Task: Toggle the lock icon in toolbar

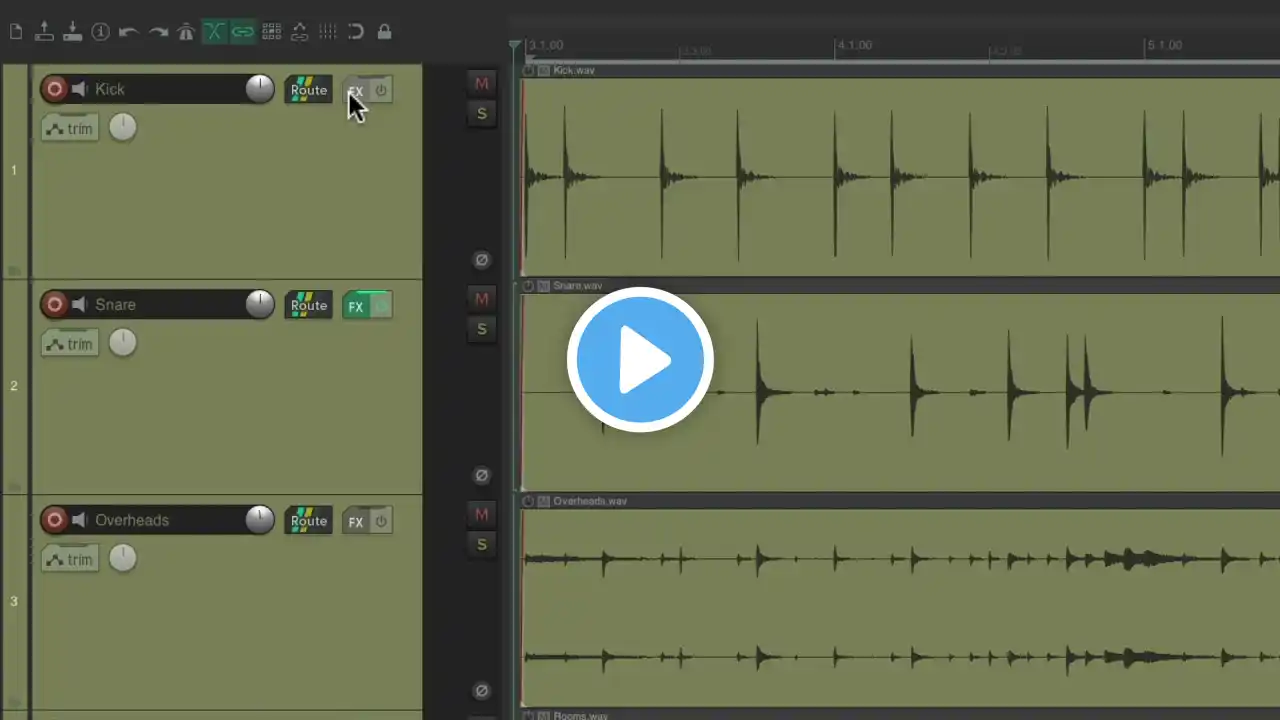Action: 384,32
